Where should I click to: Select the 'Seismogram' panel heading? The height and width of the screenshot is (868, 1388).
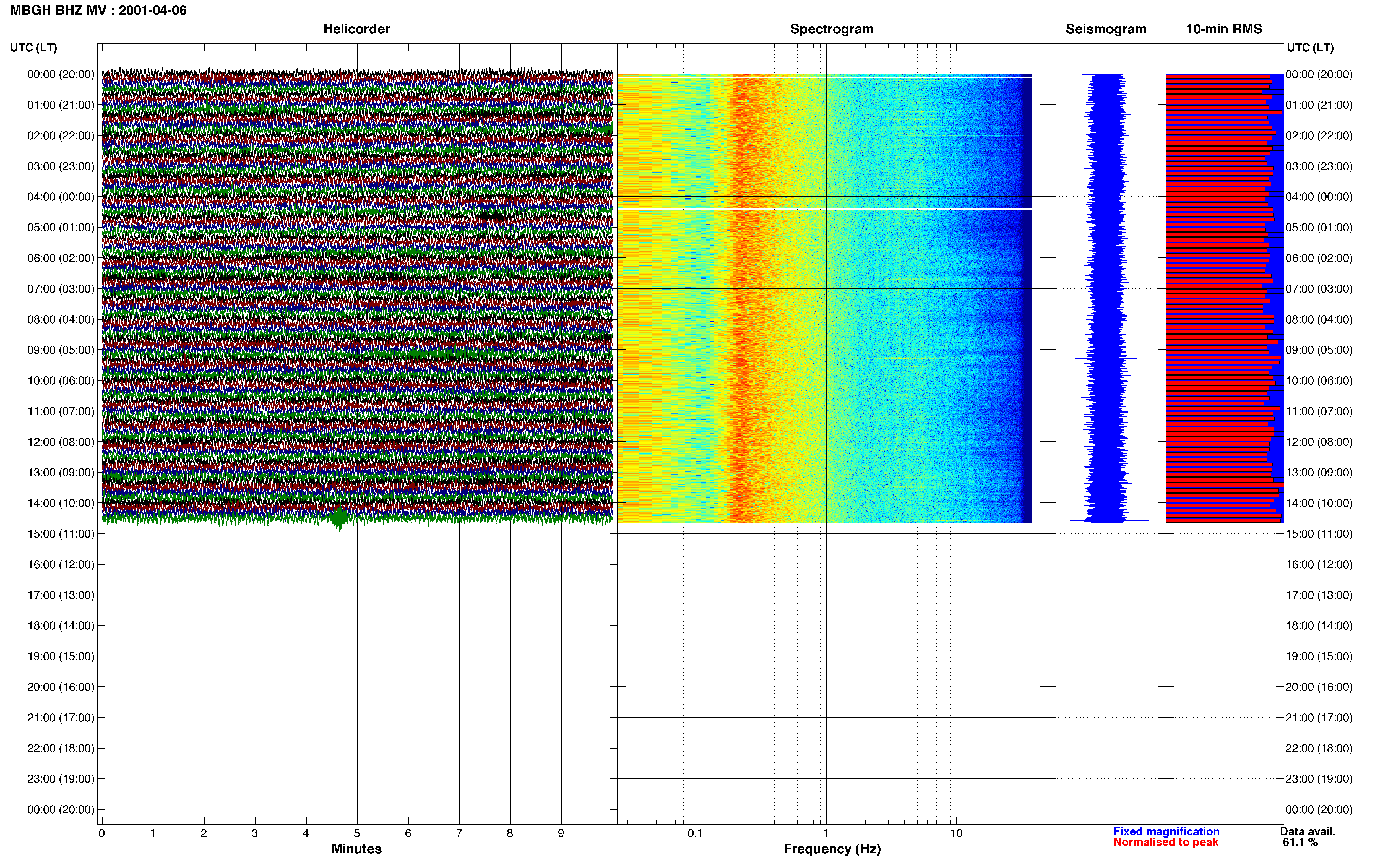[x=1106, y=29]
